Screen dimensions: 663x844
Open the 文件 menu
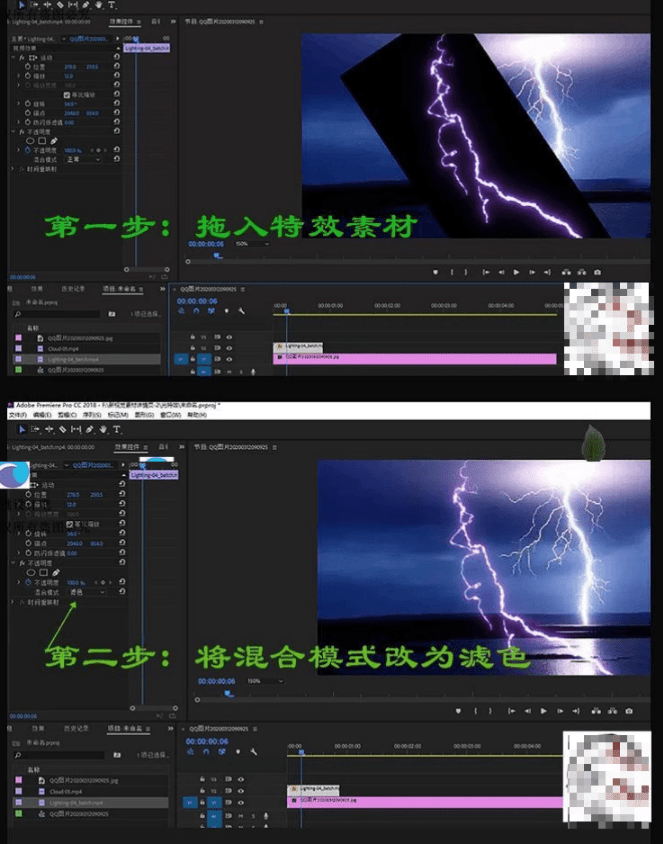pos(17,414)
